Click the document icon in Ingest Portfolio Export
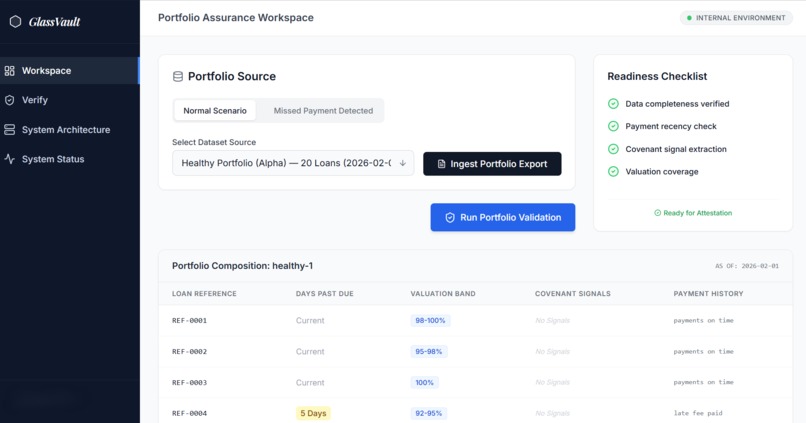806x423 pixels. click(441, 164)
